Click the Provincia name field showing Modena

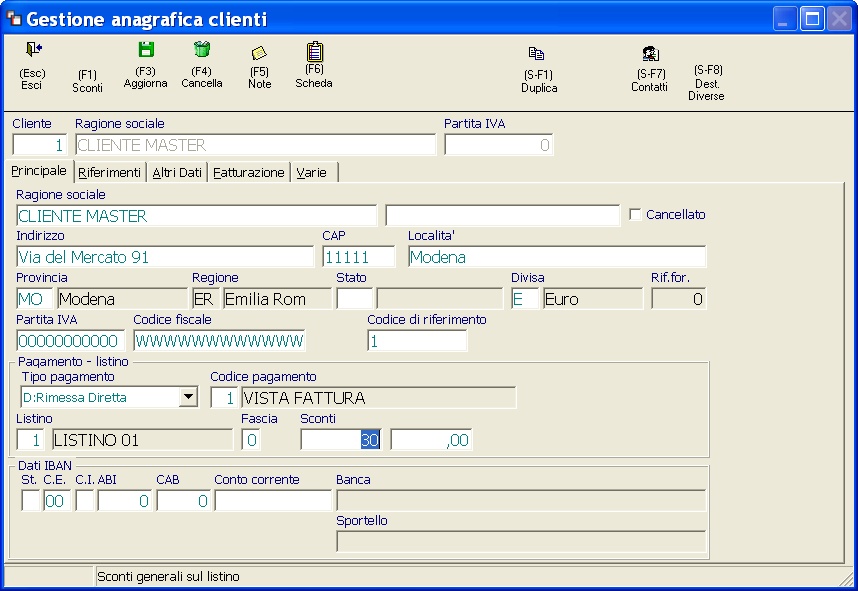[123, 299]
